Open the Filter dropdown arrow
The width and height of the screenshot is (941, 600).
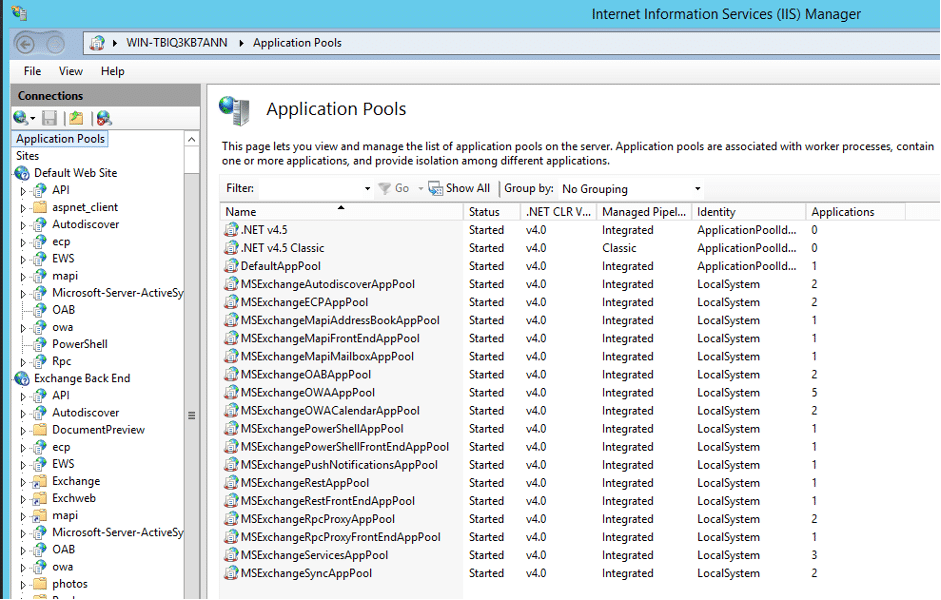367,188
